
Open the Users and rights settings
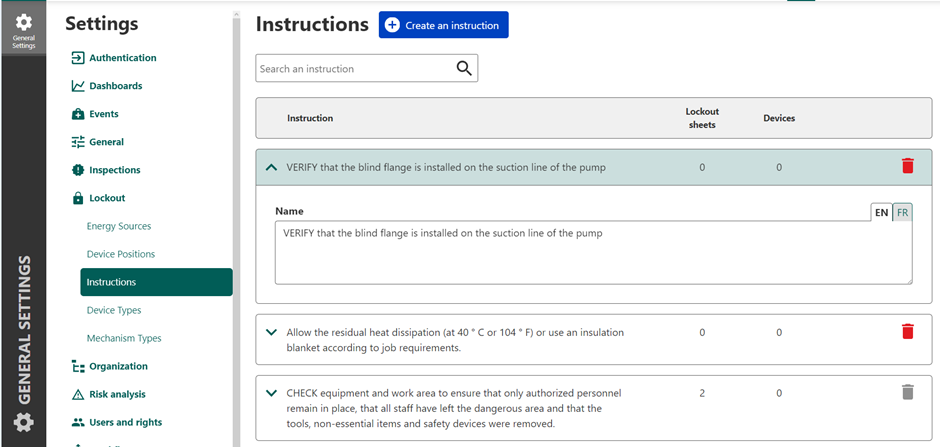click(x=125, y=422)
